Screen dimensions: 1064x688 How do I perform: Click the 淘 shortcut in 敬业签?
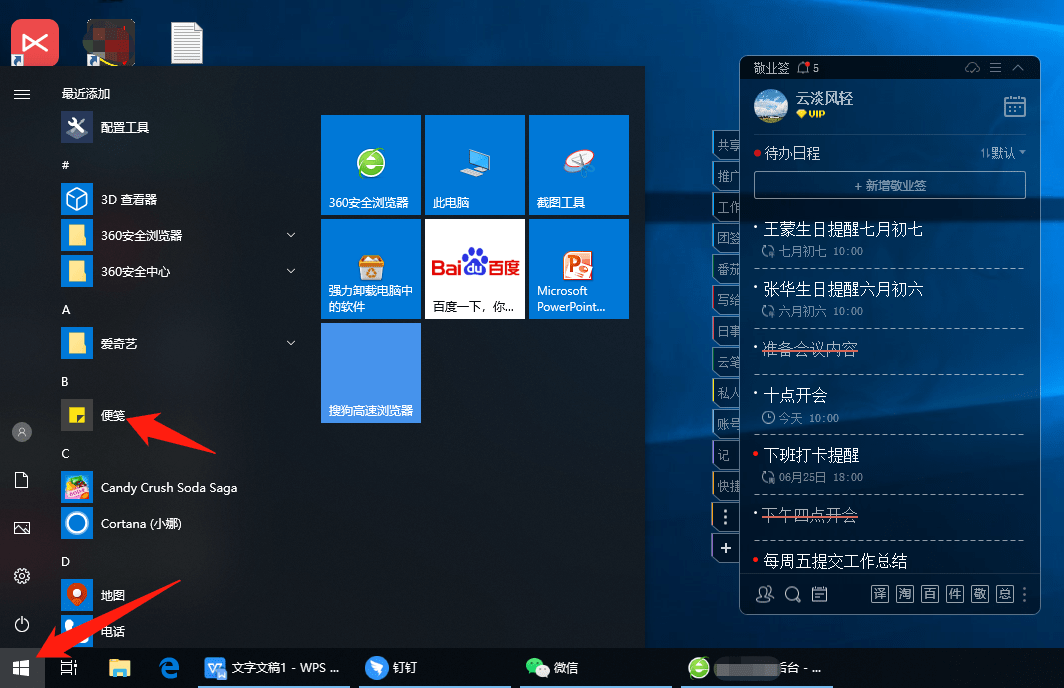click(905, 594)
